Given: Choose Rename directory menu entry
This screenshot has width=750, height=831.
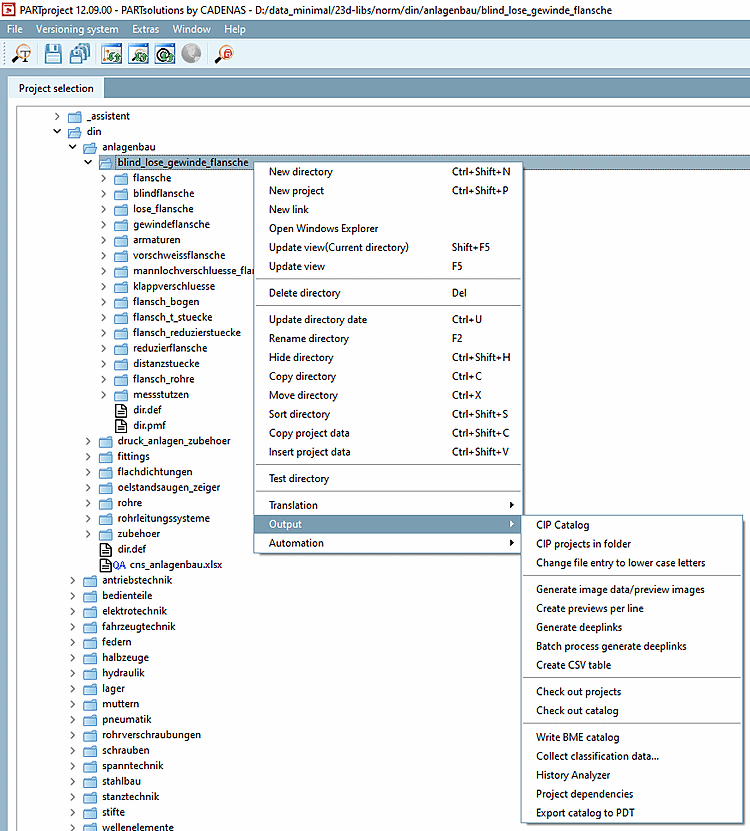Looking at the screenshot, I should (x=388, y=339).
